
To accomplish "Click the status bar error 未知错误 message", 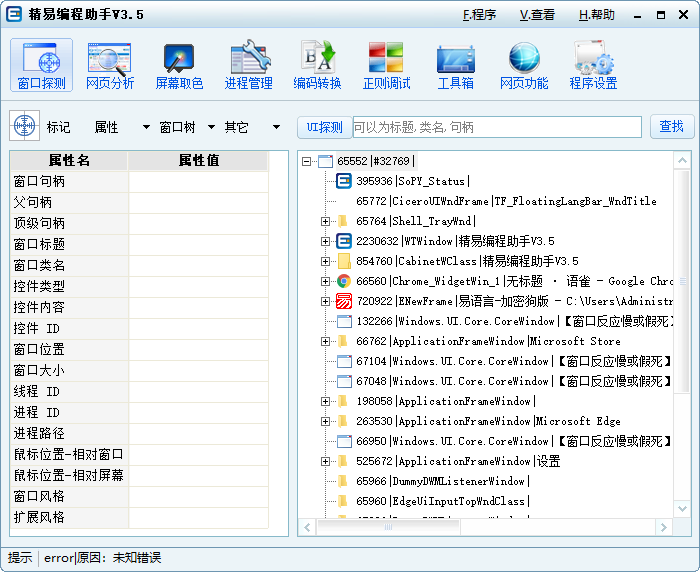I will pyautogui.click(x=103, y=558).
